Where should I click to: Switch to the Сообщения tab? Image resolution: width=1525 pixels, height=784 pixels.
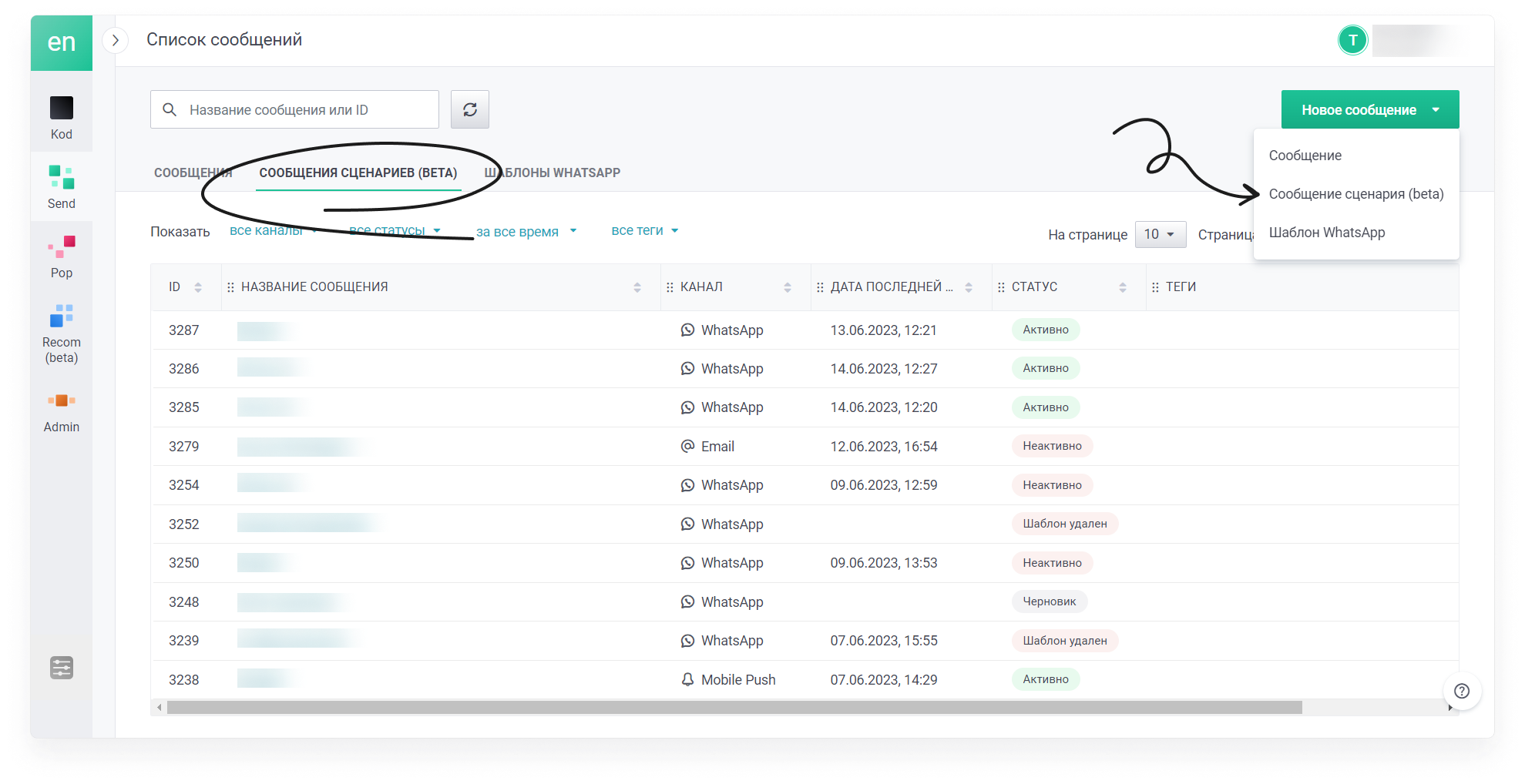[x=193, y=173]
